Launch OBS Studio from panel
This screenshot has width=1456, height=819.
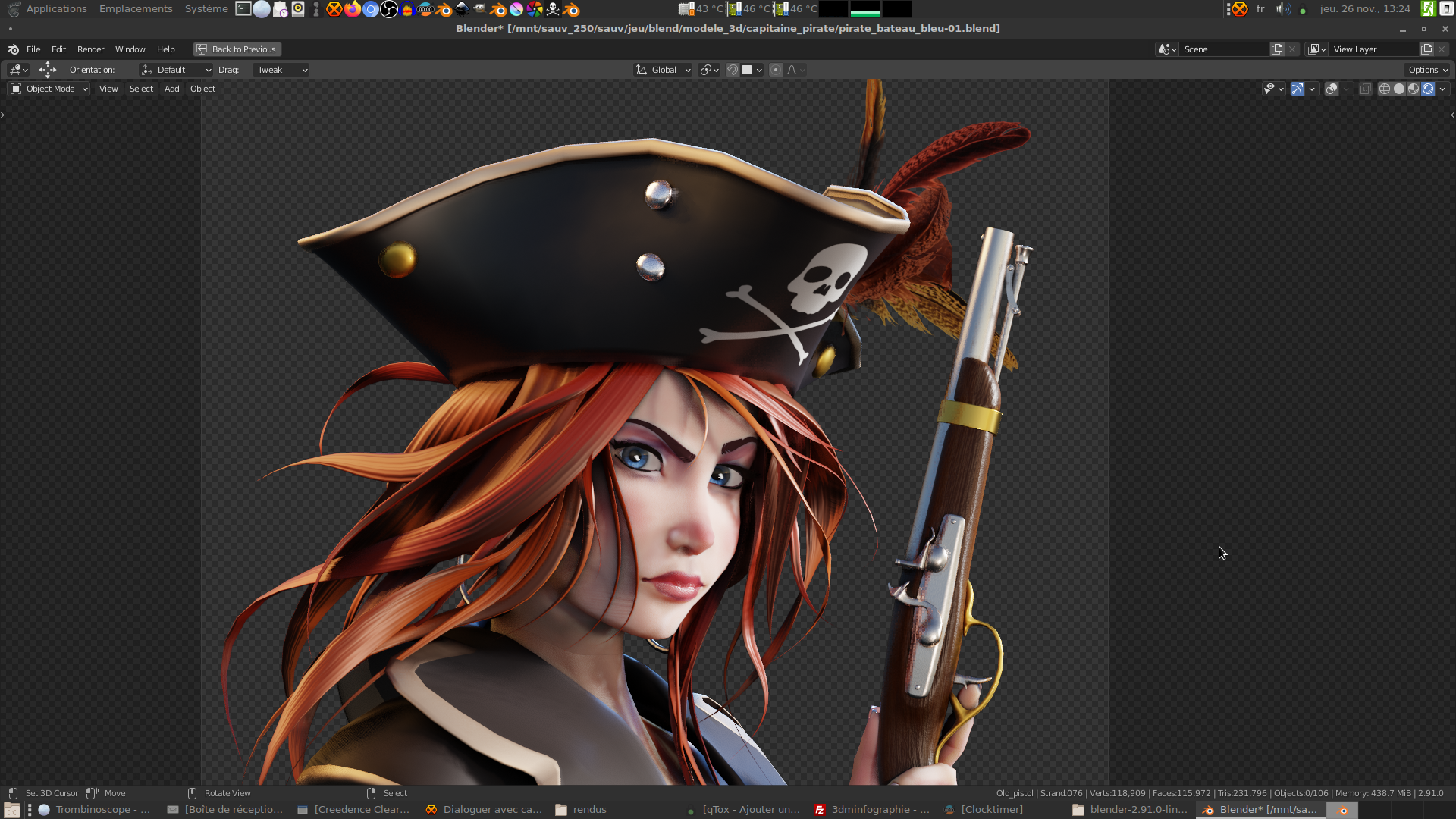pyautogui.click(x=389, y=9)
